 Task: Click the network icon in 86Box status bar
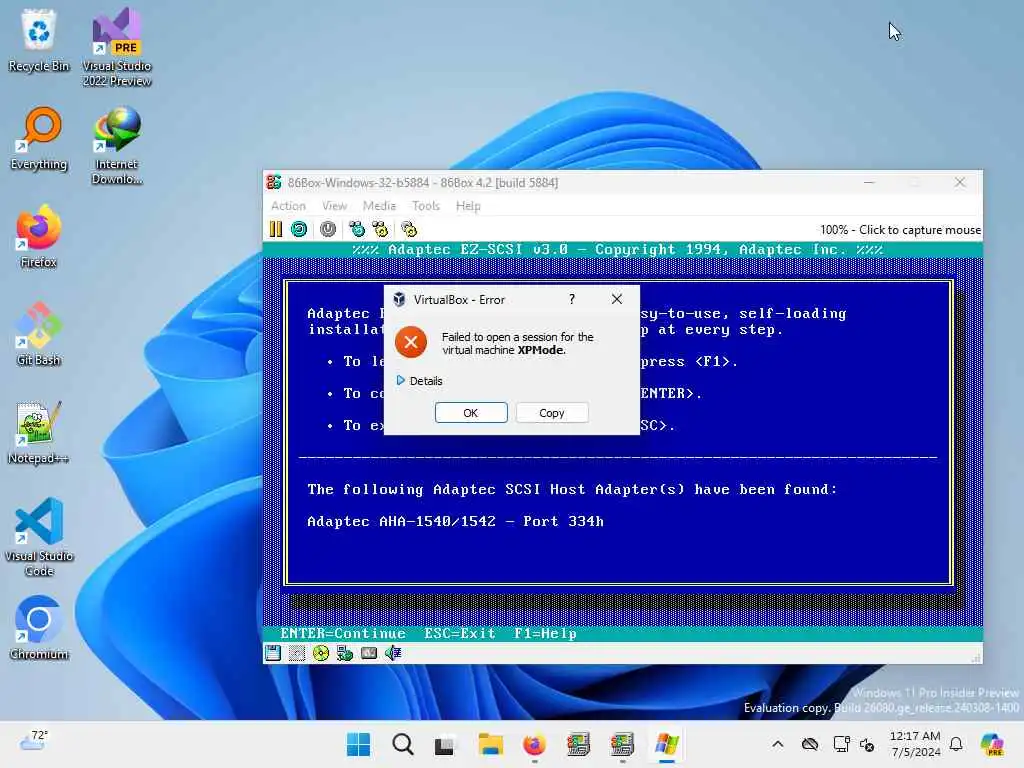[345, 653]
